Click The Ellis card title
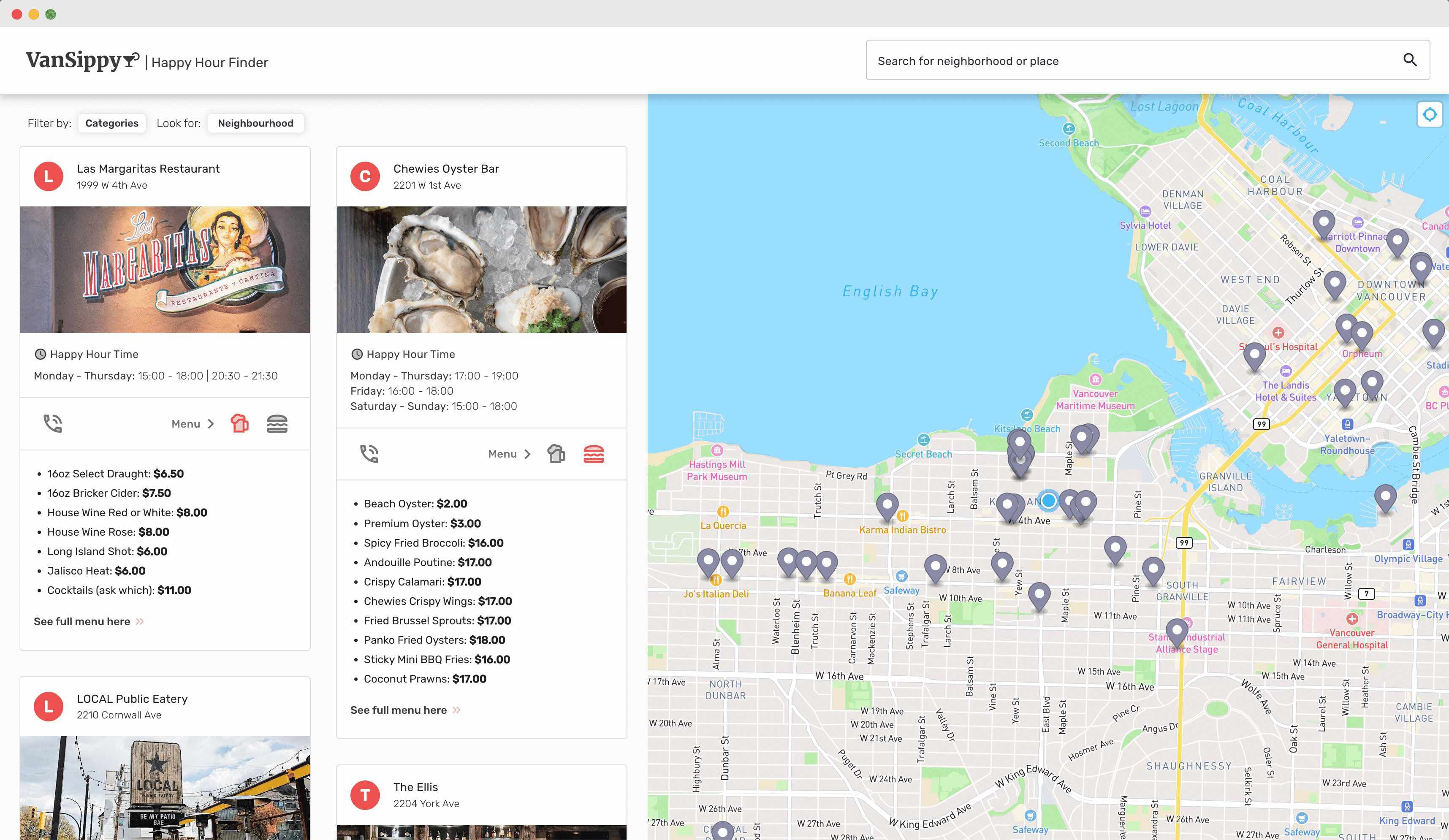 tap(416, 787)
